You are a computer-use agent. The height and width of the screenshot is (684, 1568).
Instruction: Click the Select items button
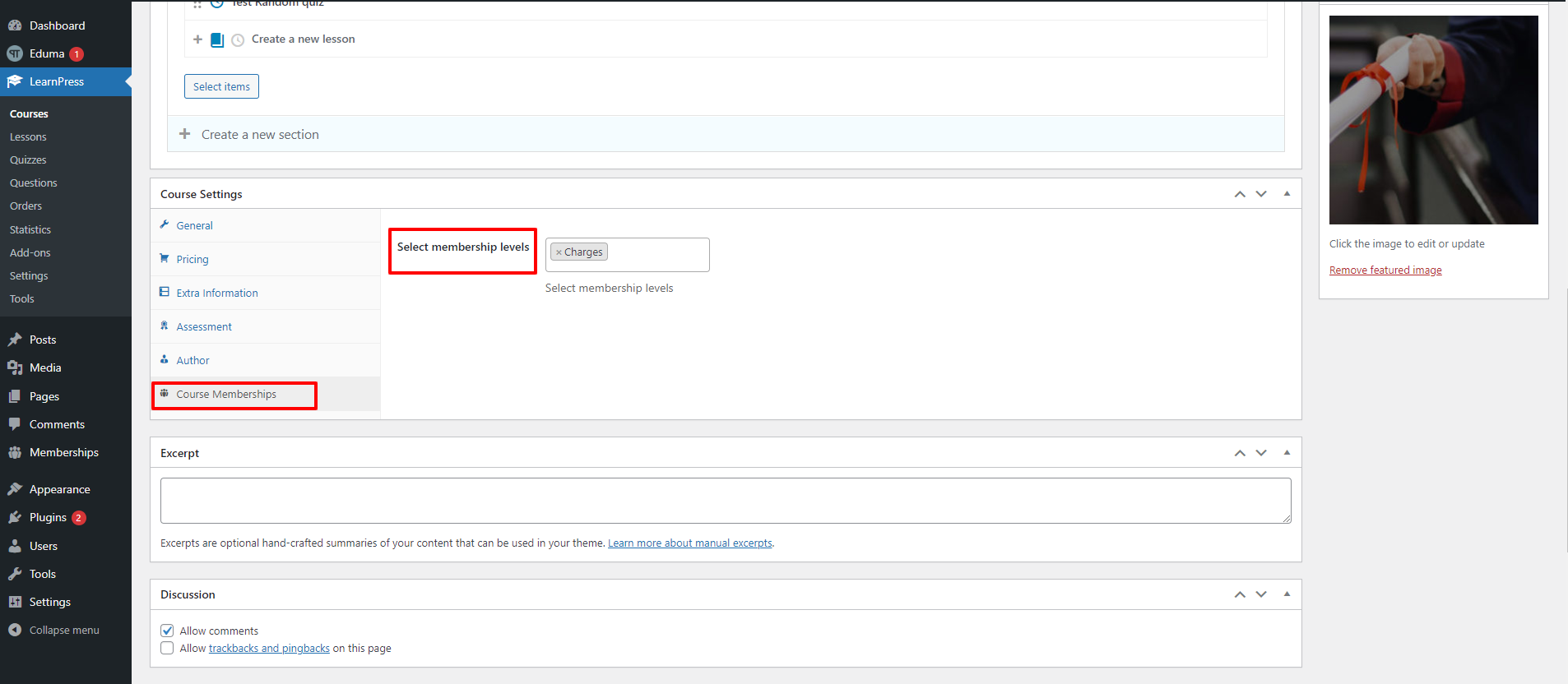coord(221,86)
